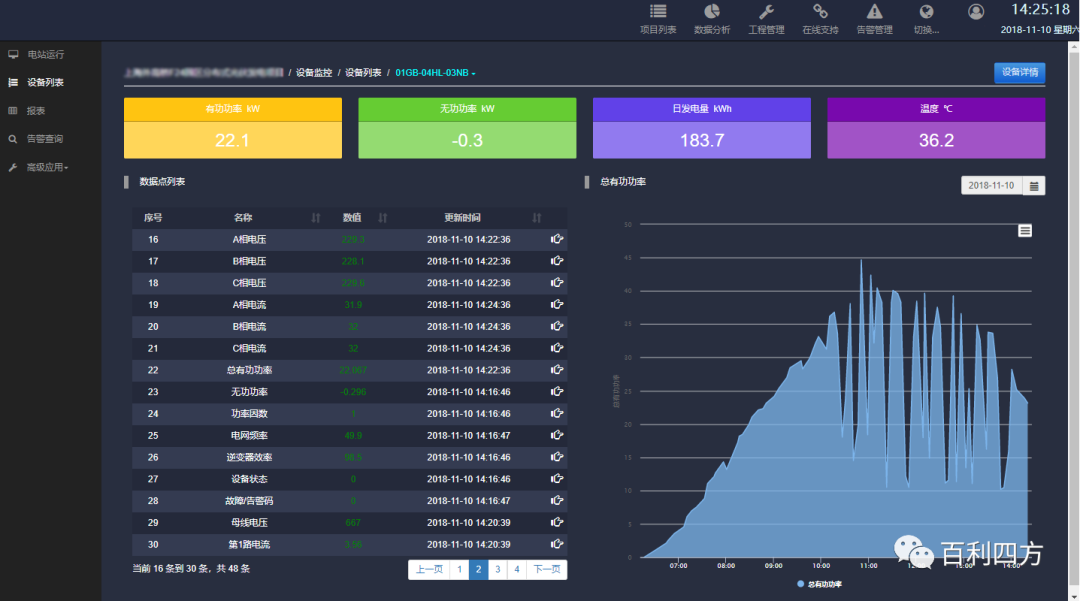Click the action icon for 故障/告警码 row
This screenshot has width=1080, height=601.
(557, 500)
